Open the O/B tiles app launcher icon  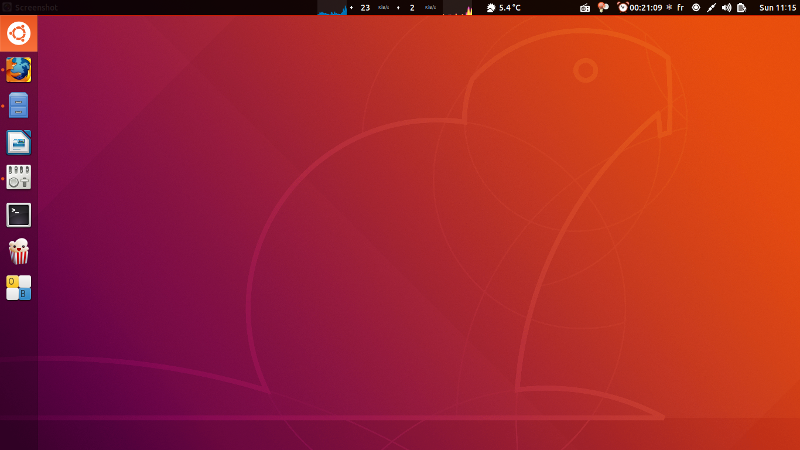(18, 288)
